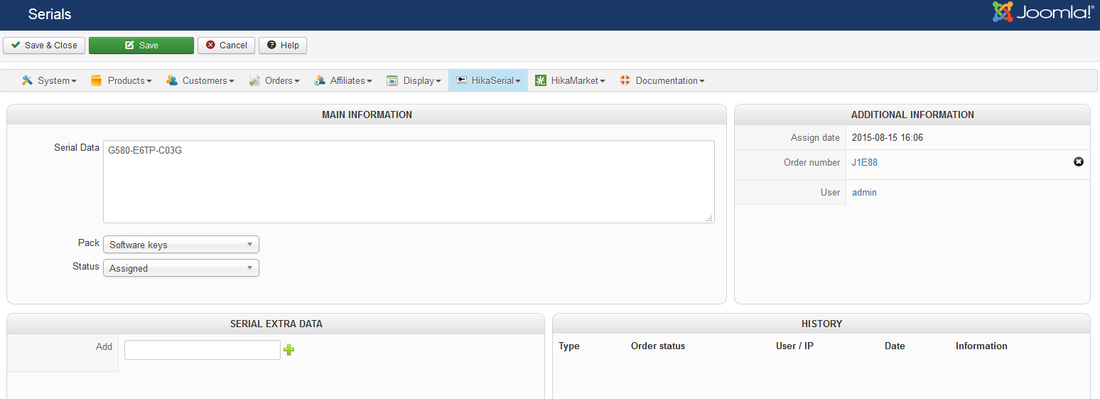Click the assign date value 2015-08-15 16:06

pyautogui.click(x=887, y=137)
